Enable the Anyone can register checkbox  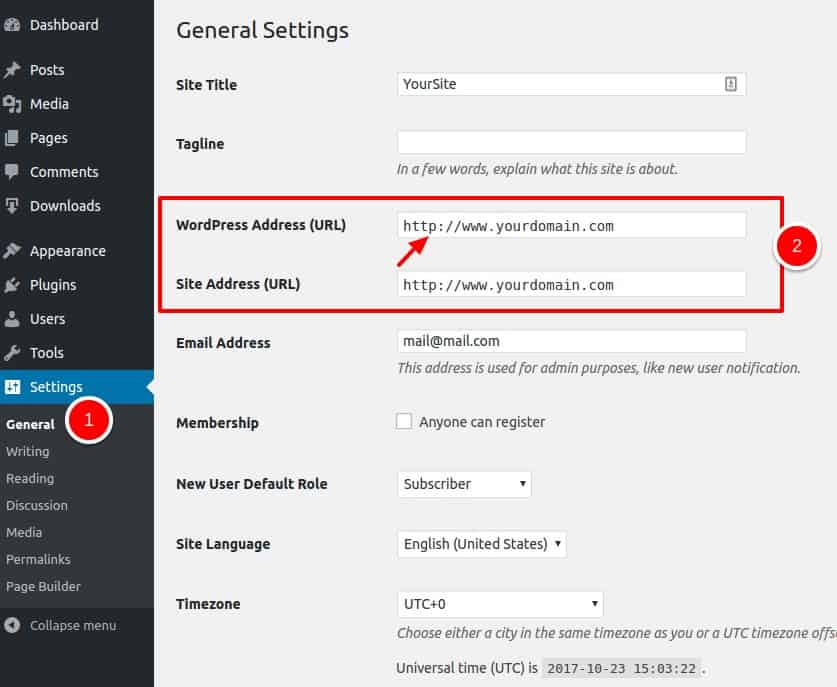pyautogui.click(x=404, y=421)
